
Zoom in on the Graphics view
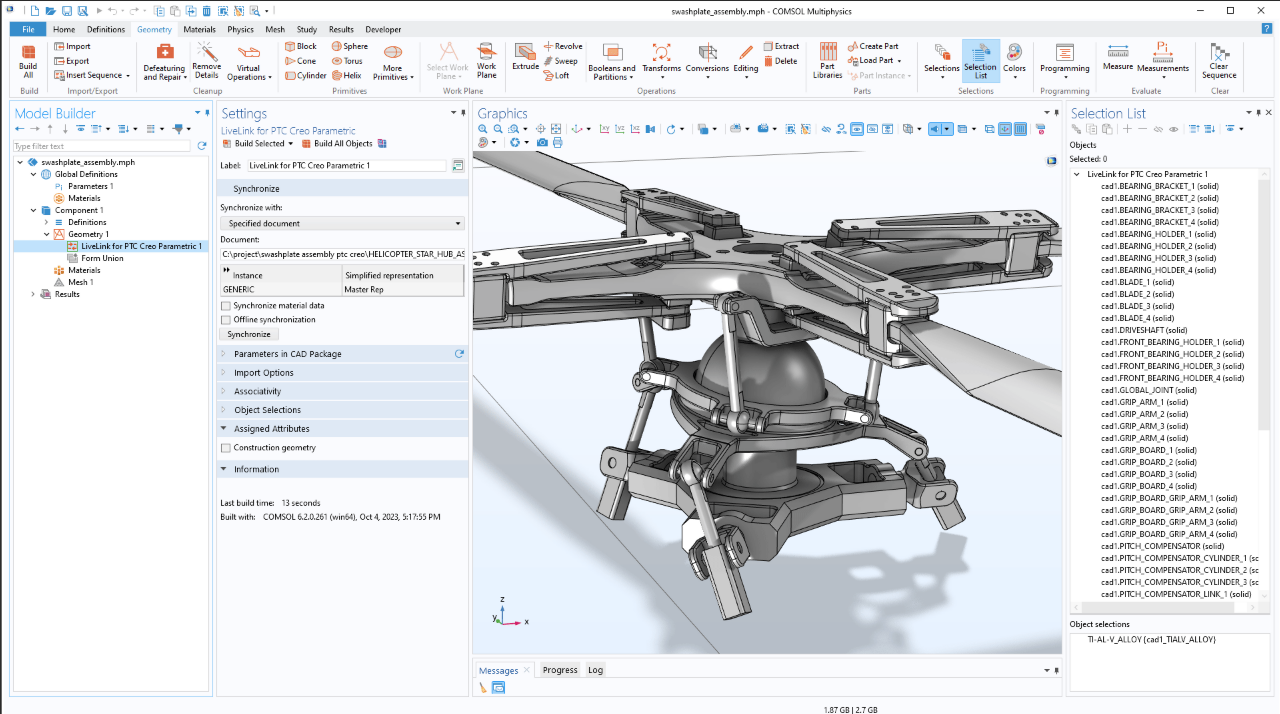[483, 129]
